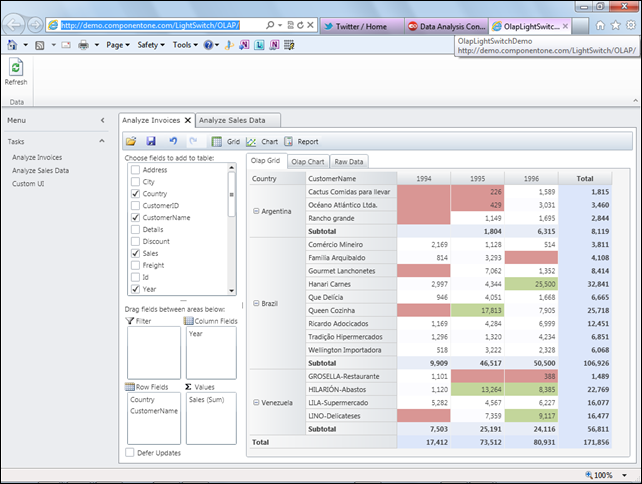Go back with browser Back arrow
This screenshot has height=484, width=642.
(14, 25)
